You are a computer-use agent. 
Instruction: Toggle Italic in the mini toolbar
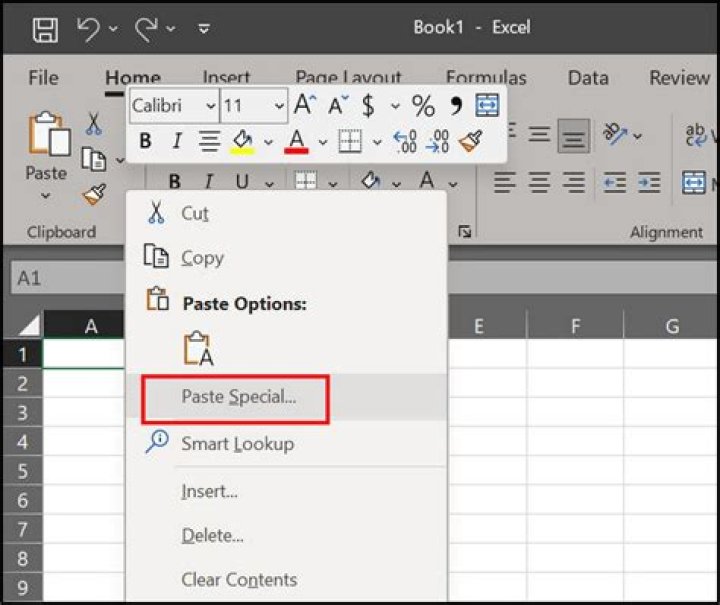click(x=177, y=141)
